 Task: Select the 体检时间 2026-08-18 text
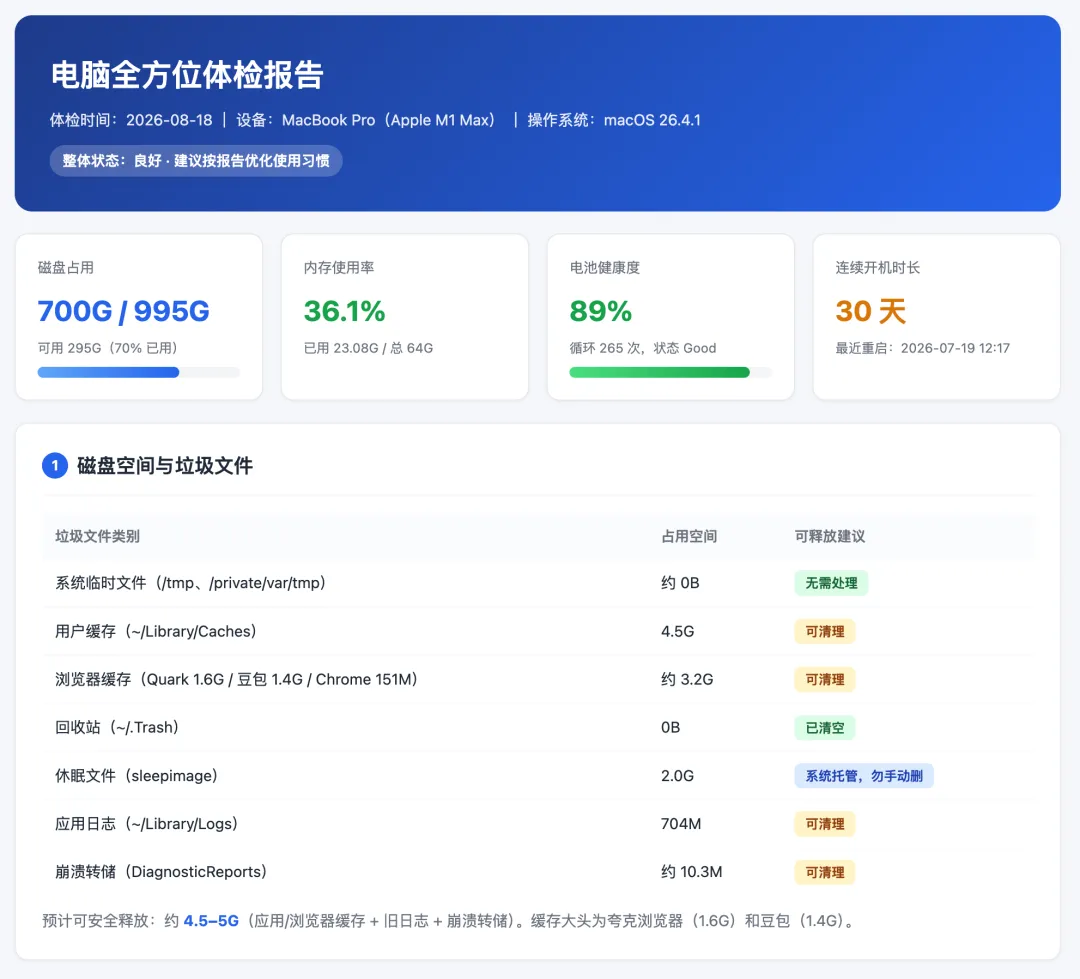pos(131,120)
